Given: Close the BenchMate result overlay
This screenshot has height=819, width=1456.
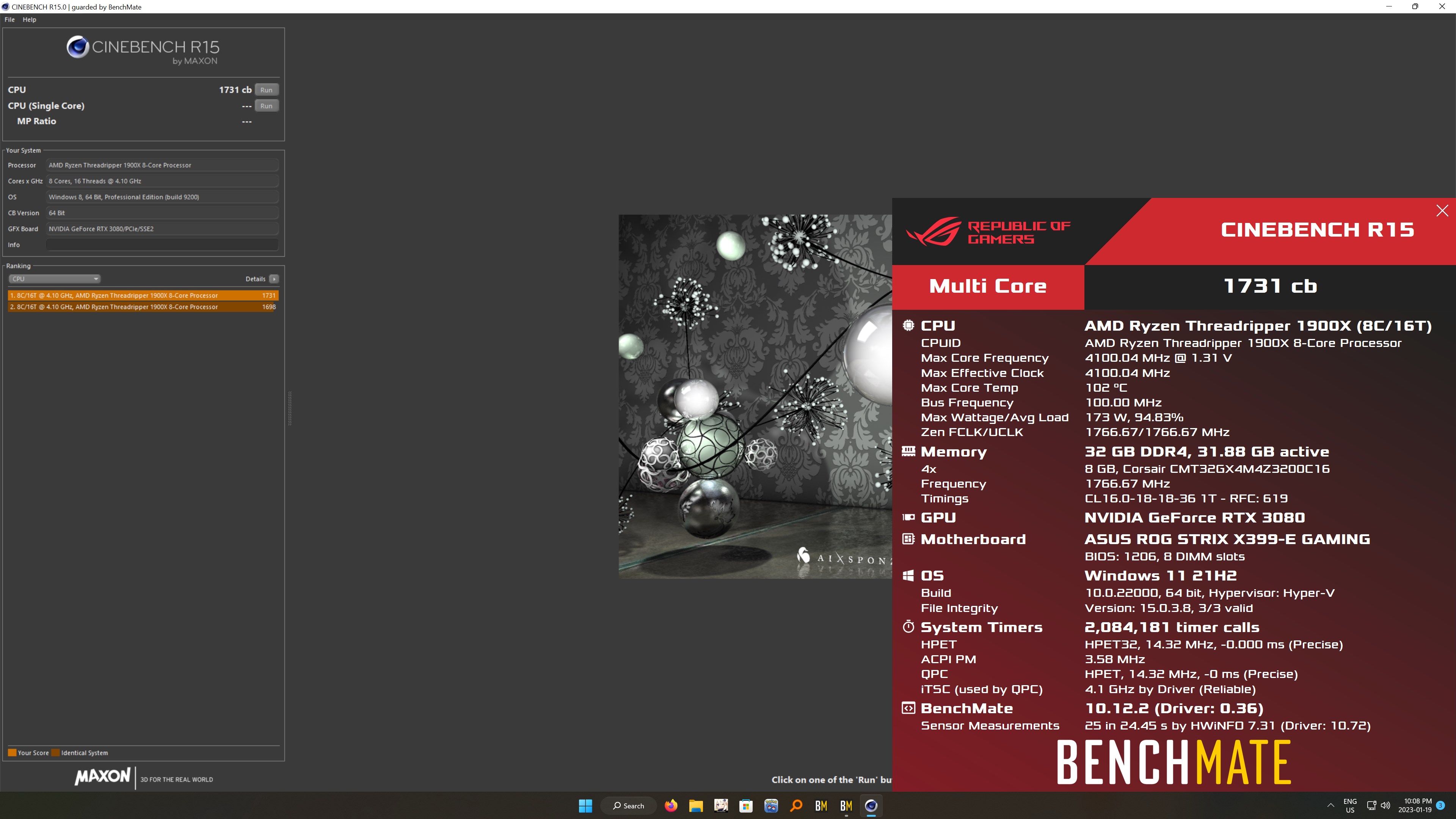Looking at the screenshot, I should tap(1442, 211).
